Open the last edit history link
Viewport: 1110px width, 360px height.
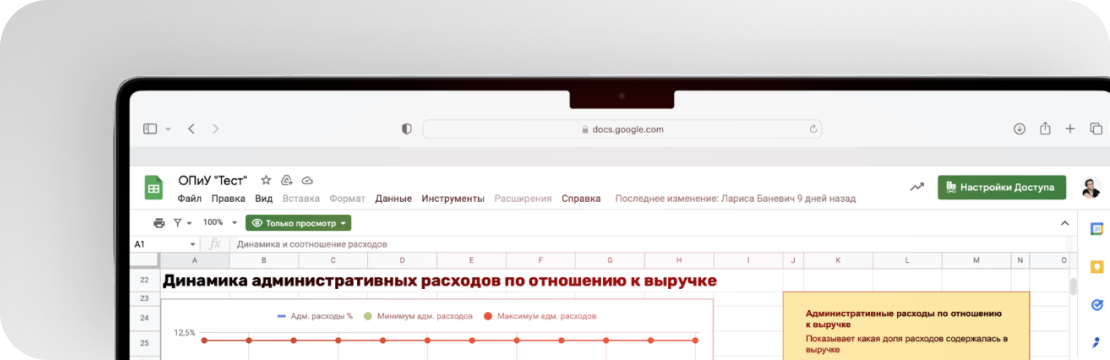pyautogui.click(x=736, y=199)
